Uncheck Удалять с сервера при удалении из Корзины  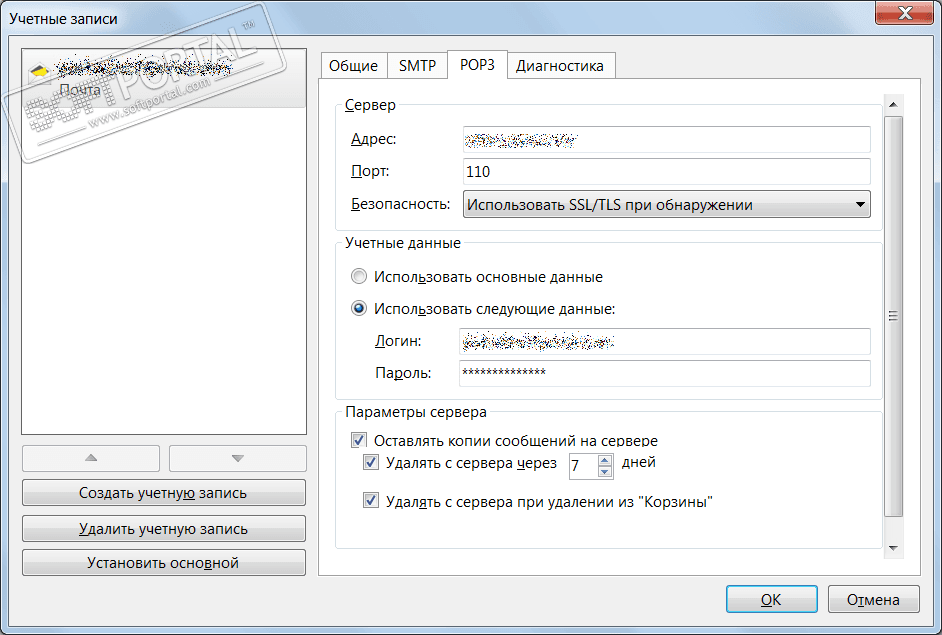[x=371, y=501]
